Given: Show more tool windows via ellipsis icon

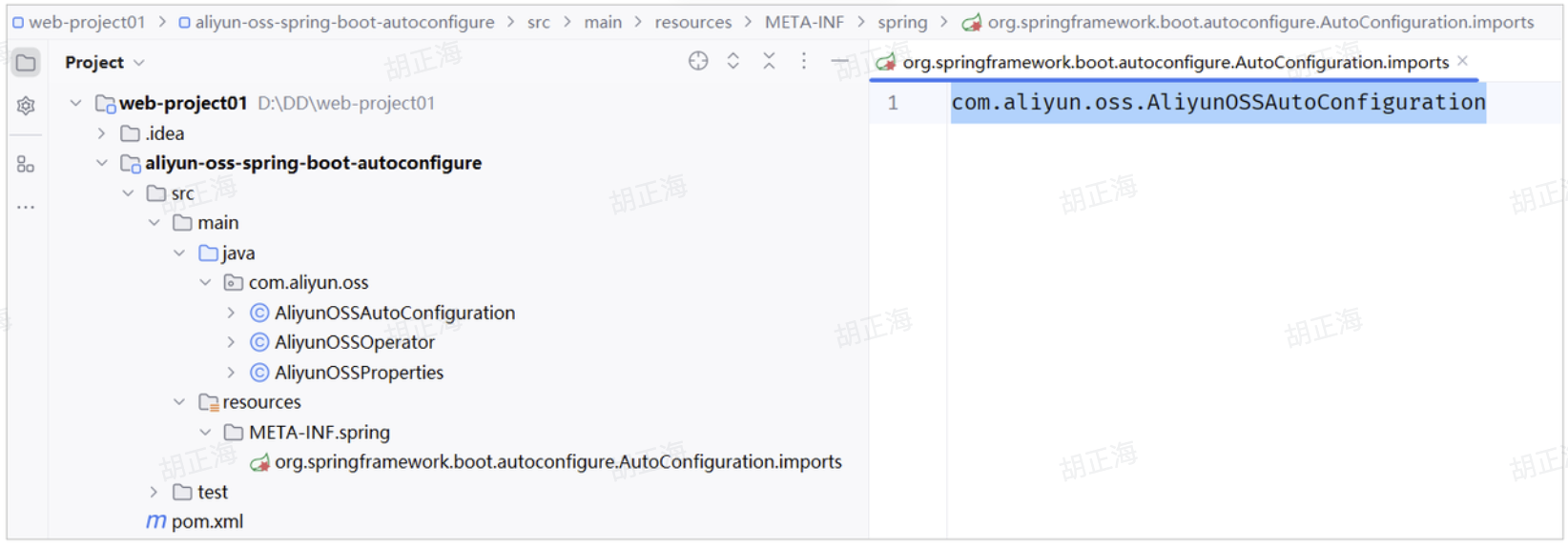Looking at the screenshot, I should click(x=26, y=207).
